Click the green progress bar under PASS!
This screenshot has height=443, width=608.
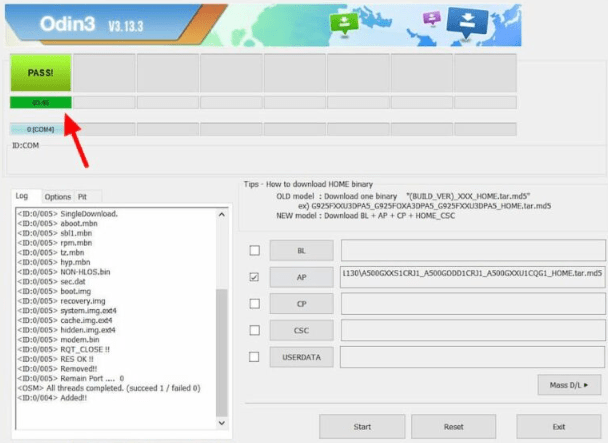coord(41,103)
